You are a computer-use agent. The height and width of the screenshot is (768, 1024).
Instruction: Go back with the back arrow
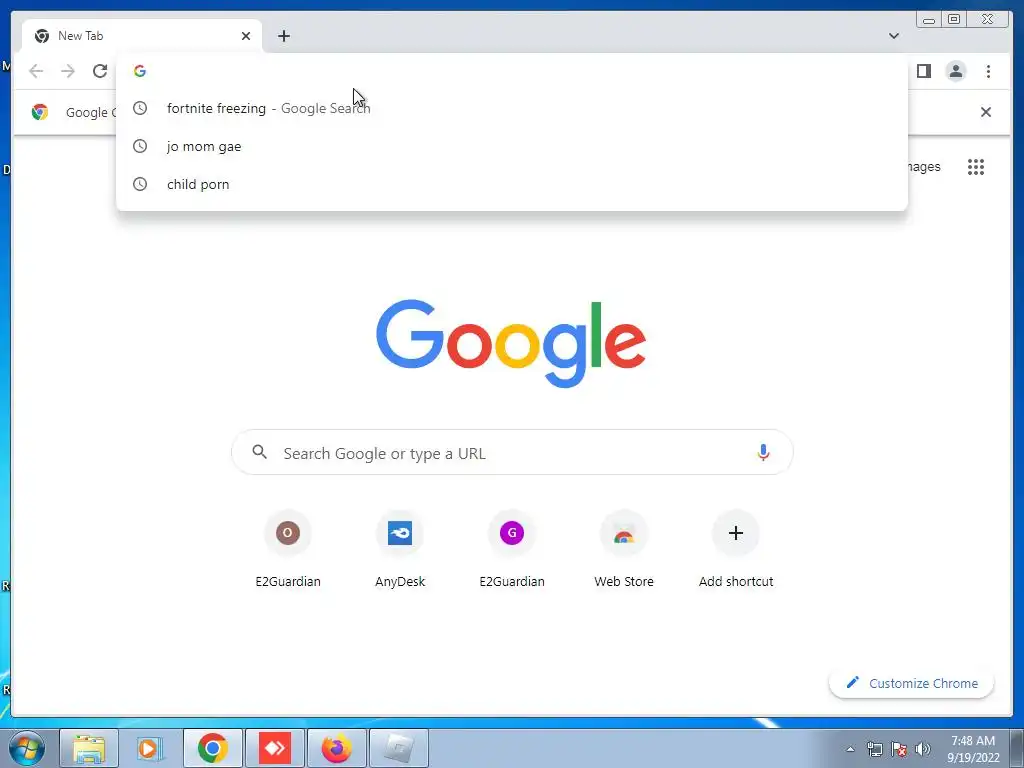(36, 71)
